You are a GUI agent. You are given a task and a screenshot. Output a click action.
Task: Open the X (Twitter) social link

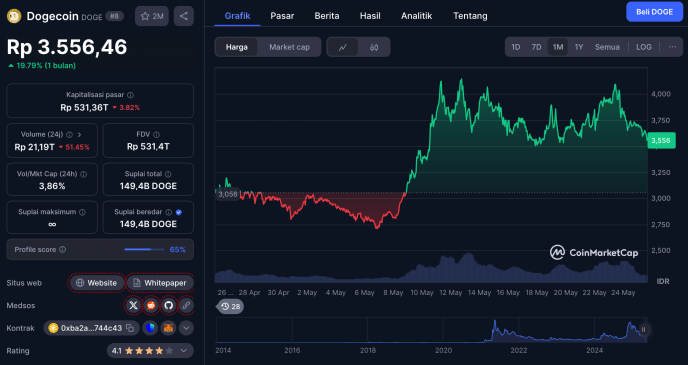[133, 305]
